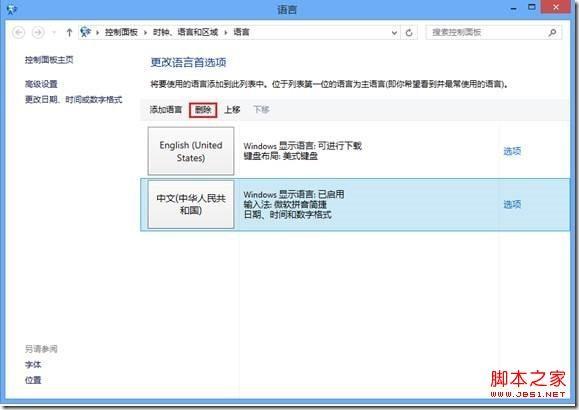
Task: Click text Windows 显示语言: 已启用
Action: click(x=294, y=194)
